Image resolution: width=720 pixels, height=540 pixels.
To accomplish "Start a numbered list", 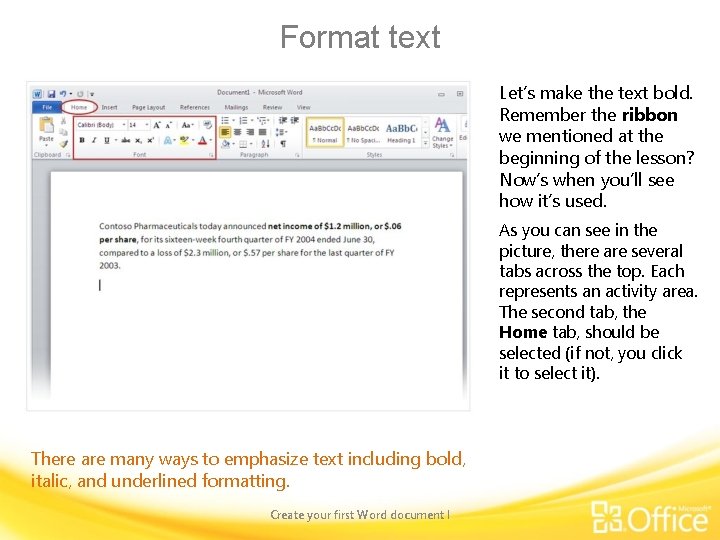I will pyautogui.click(x=243, y=120).
